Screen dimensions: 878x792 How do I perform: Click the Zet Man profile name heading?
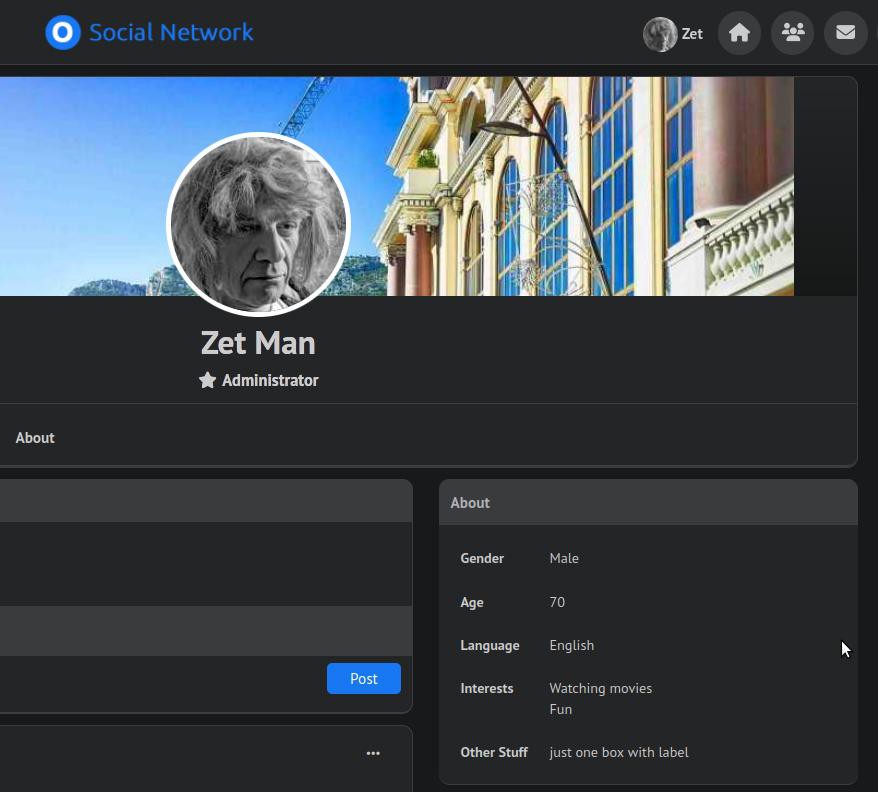click(x=258, y=343)
